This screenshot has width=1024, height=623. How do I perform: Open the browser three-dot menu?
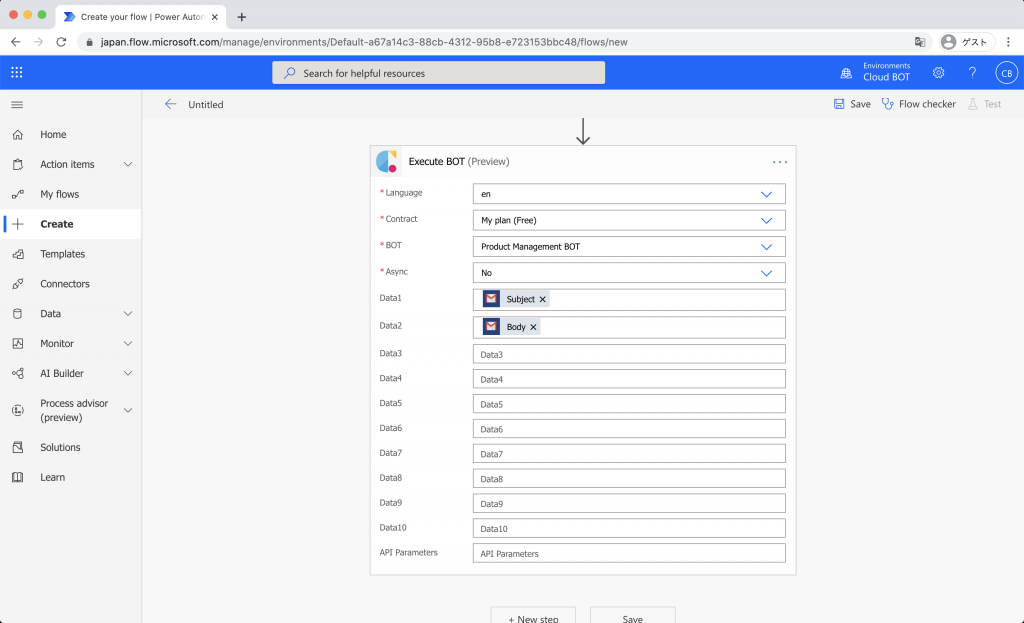pos(1008,42)
